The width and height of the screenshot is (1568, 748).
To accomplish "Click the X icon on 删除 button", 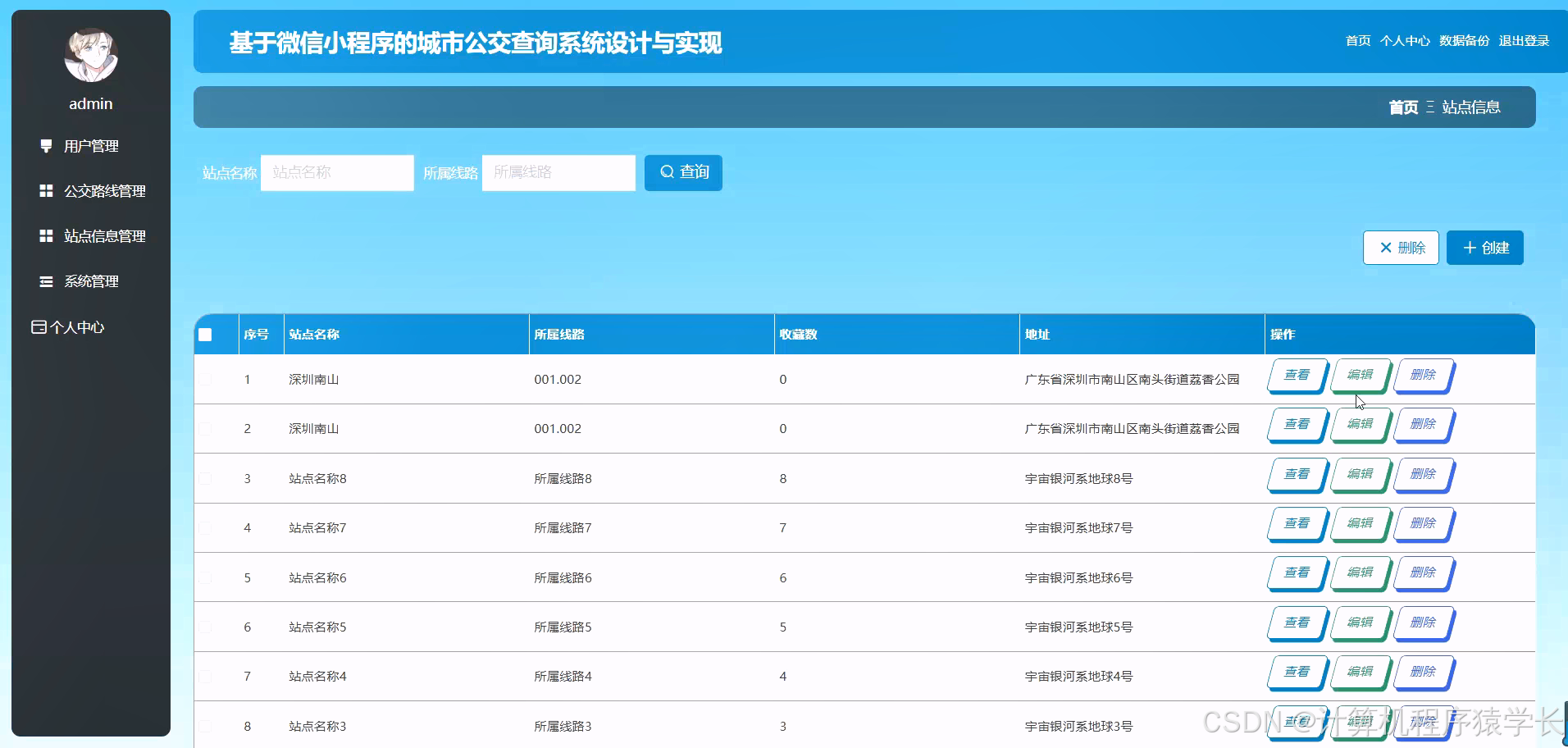I will click(x=1386, y=247).
